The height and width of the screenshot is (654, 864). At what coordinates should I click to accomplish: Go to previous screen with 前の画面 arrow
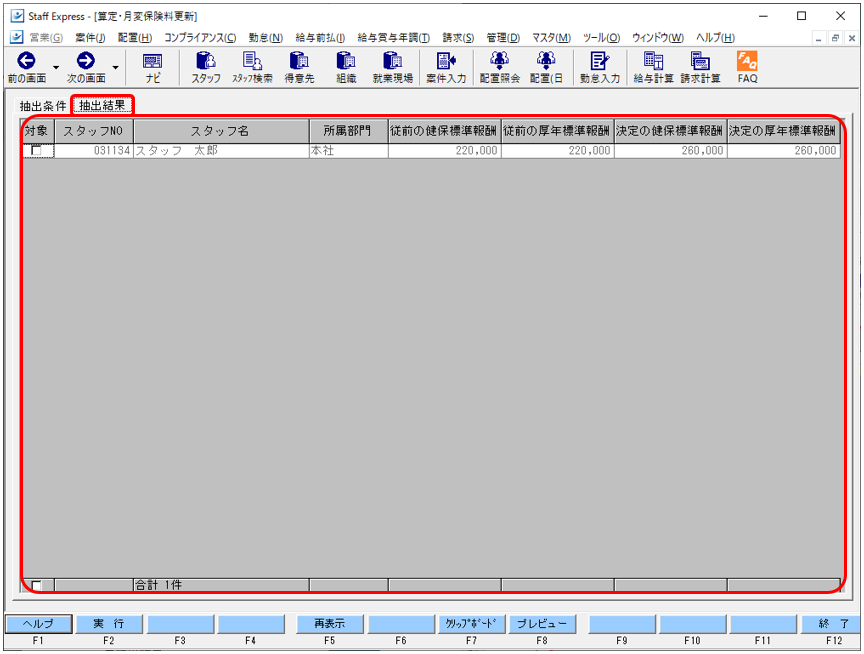(26, 67)
